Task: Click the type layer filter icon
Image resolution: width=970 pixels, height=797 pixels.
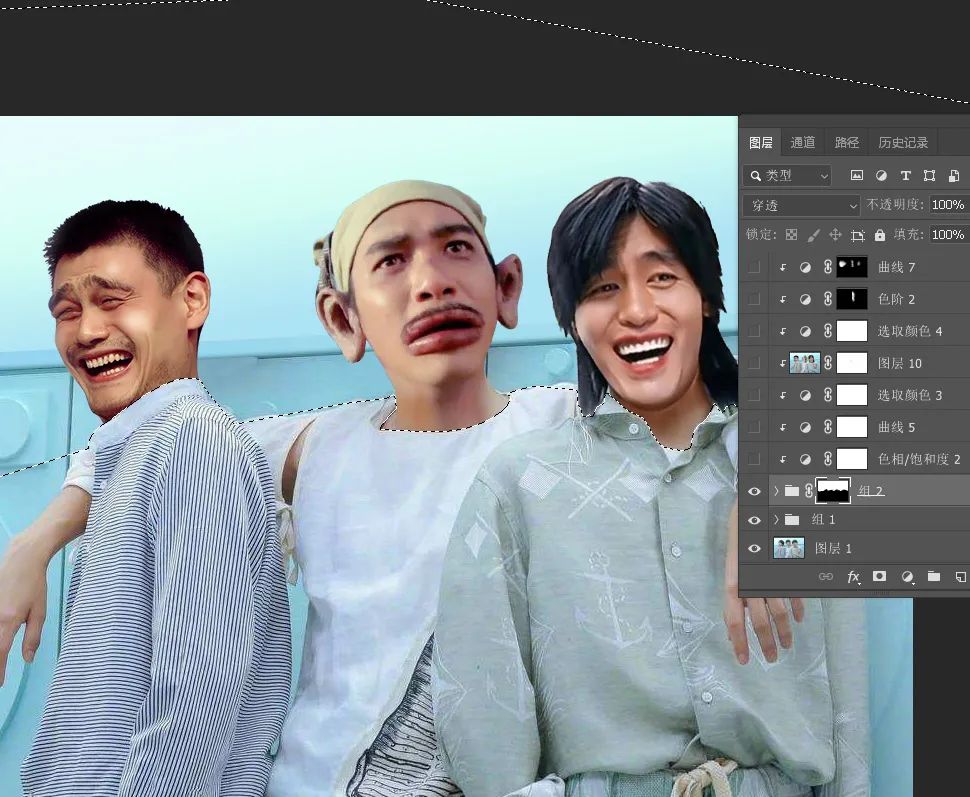Action: pyautogui.click(x=905, y=175)
